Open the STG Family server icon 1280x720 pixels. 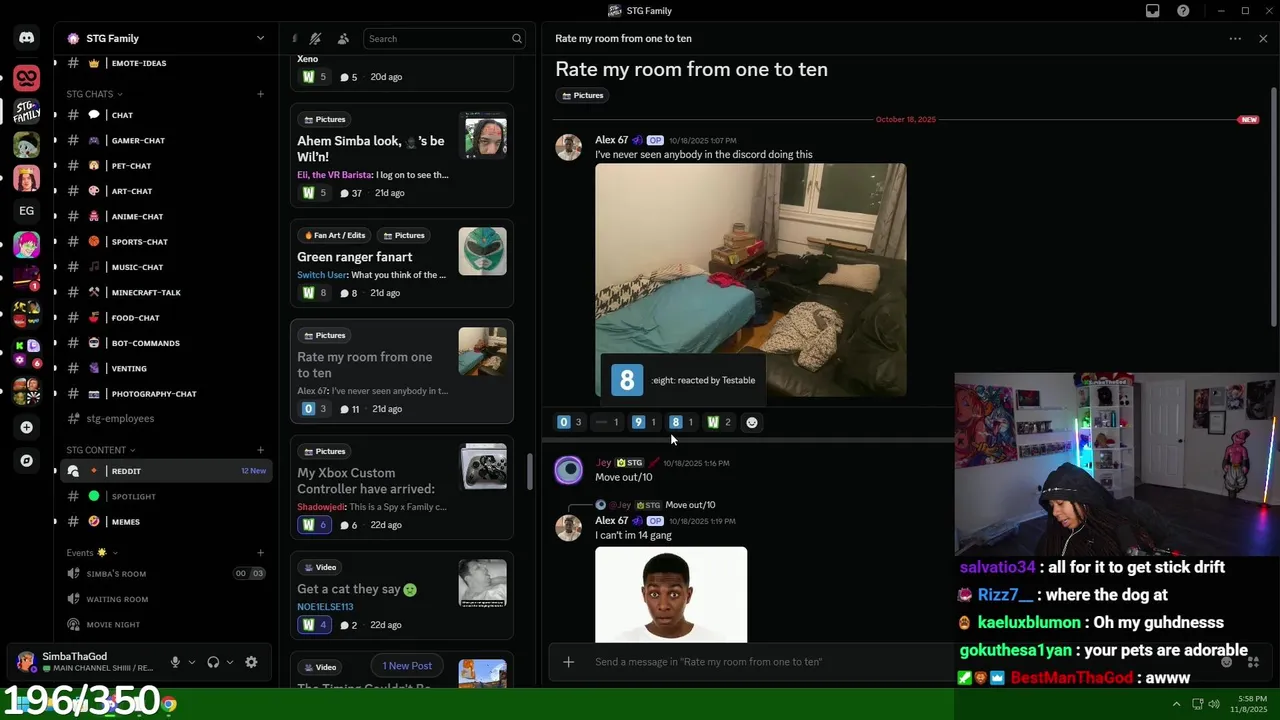coord(27,110)
